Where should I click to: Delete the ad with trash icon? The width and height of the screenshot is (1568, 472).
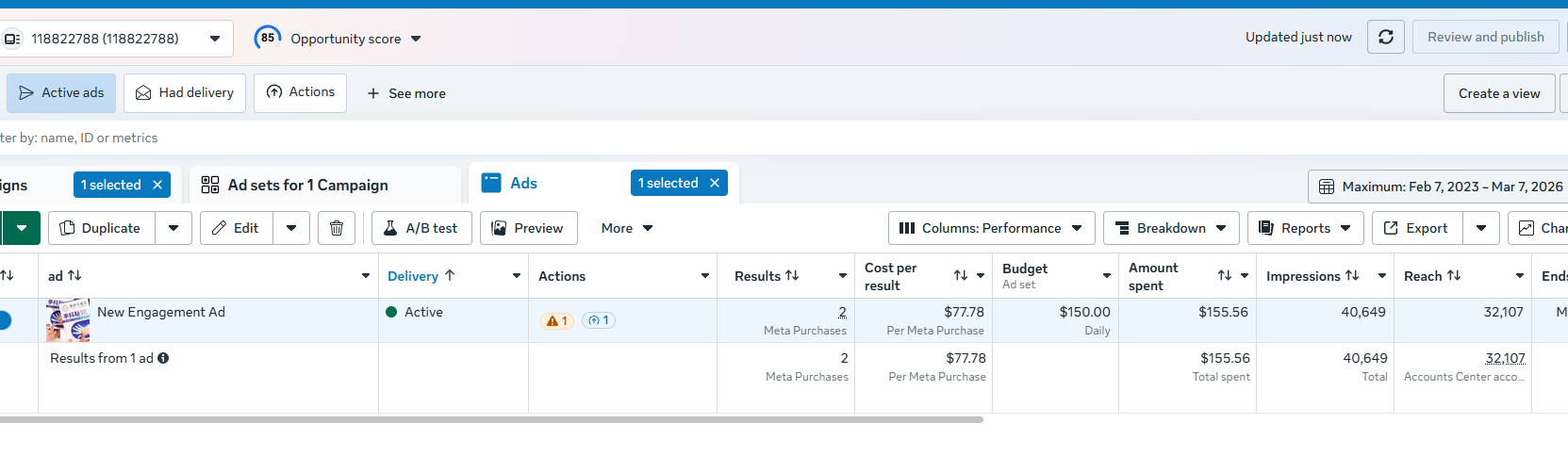click(x=337, y=228)
